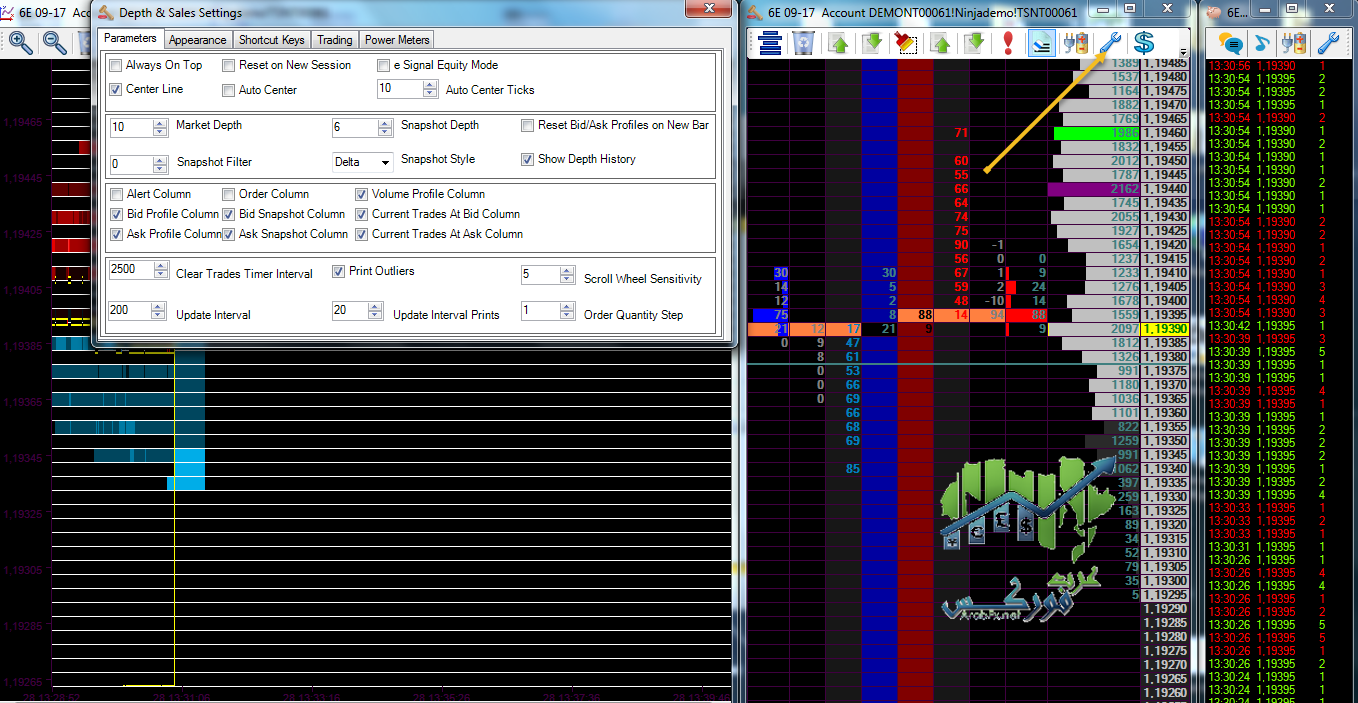This screenshot has height=703, width=1358.
Task: Enable the Always On Top checkbox
Action: (116, 66)
